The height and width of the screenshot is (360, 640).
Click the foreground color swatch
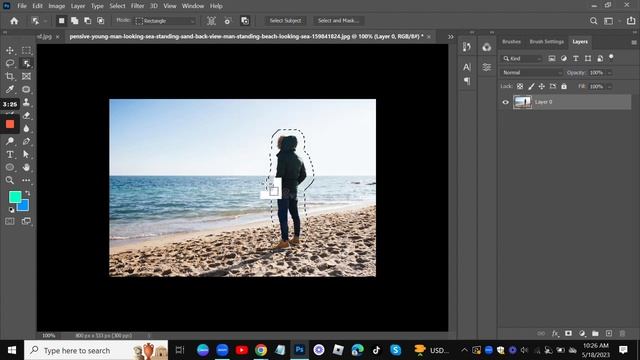click(x=15, y=197)
